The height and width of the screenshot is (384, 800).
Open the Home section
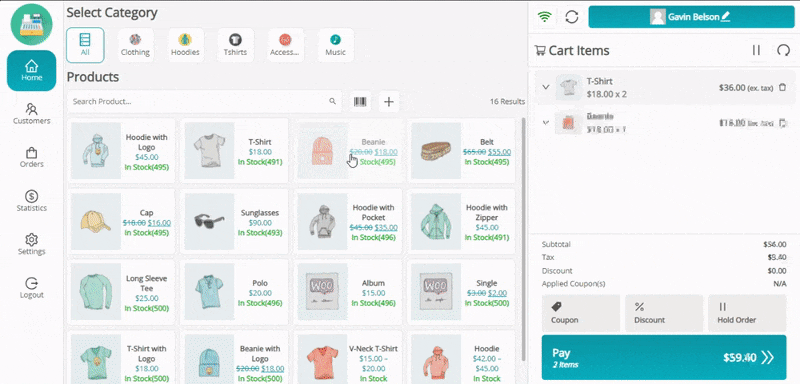point(32,70)
